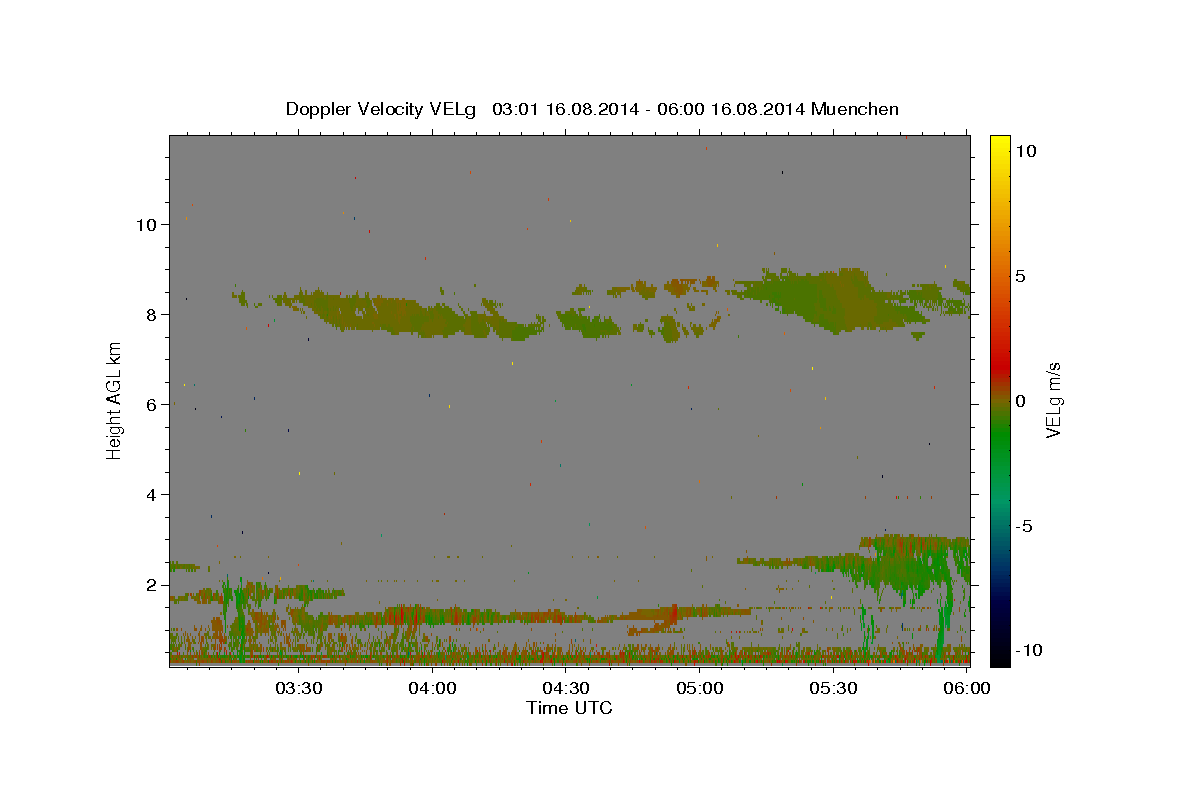This screenshot has width=1200, height=800.
Task: Click the colorbar's positive 10 value label
Action: tap(1025, 151)
